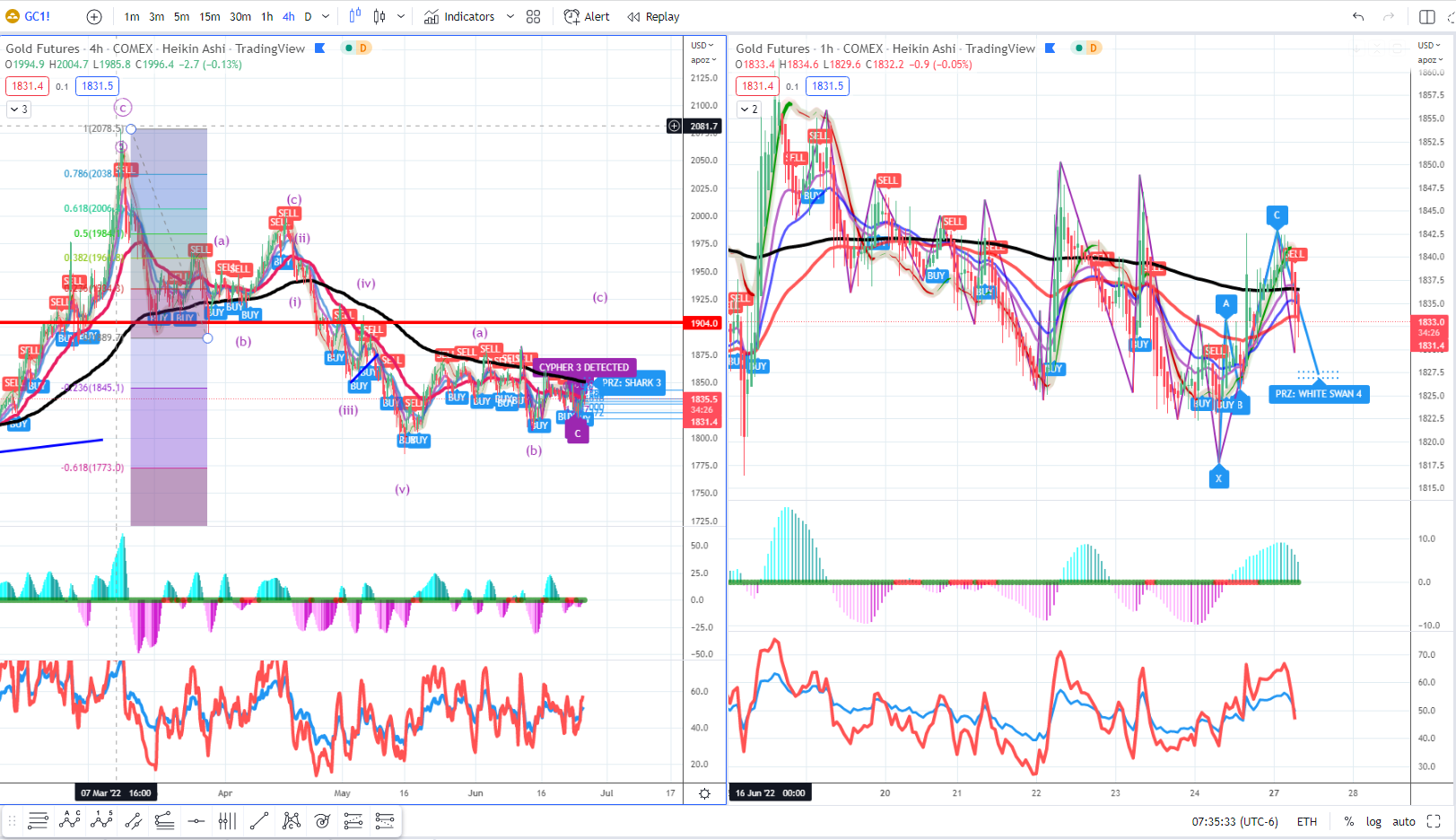1456x840 pixels.
Task: Click the ETH session button
Action: (x=1307, y=821)
